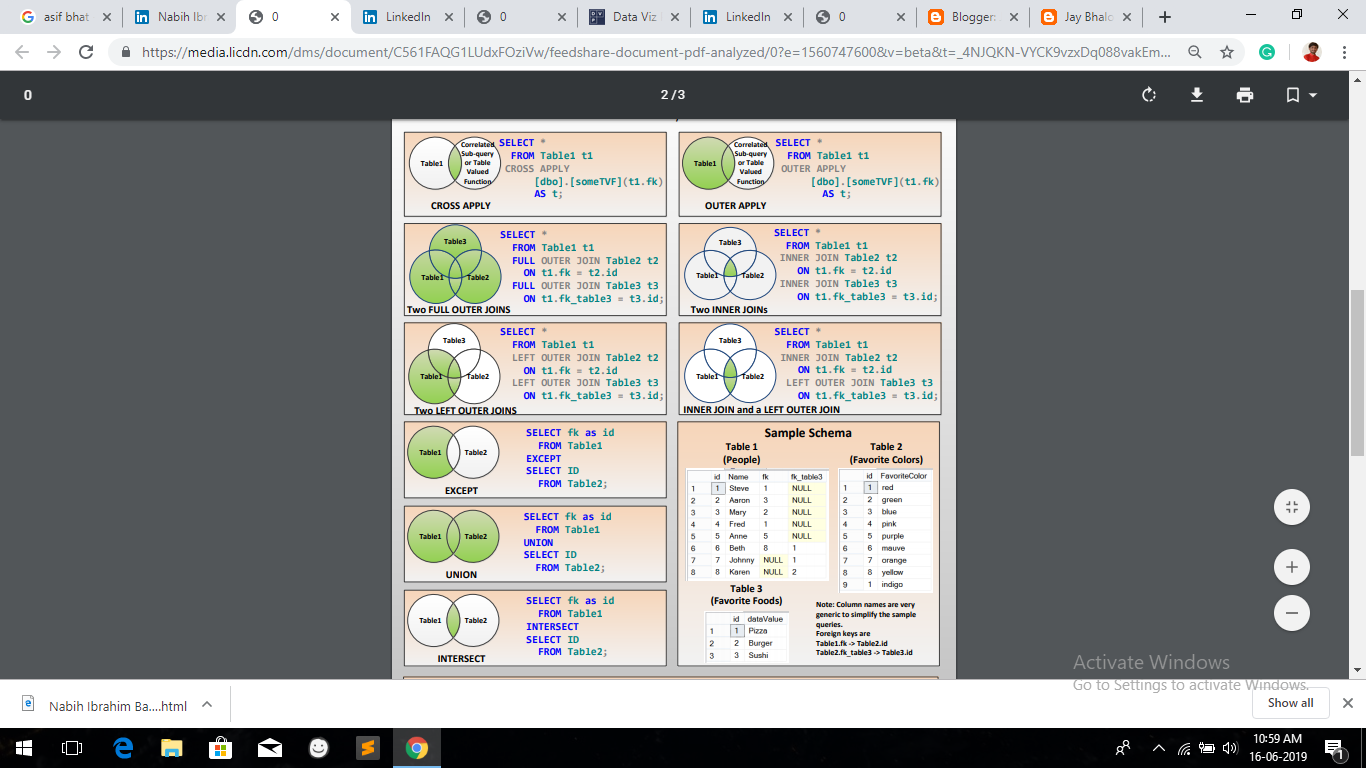Screen dimensions: 1366x768
Task: Open the smiley face app on taskbar
Action: tap(319, 747)
